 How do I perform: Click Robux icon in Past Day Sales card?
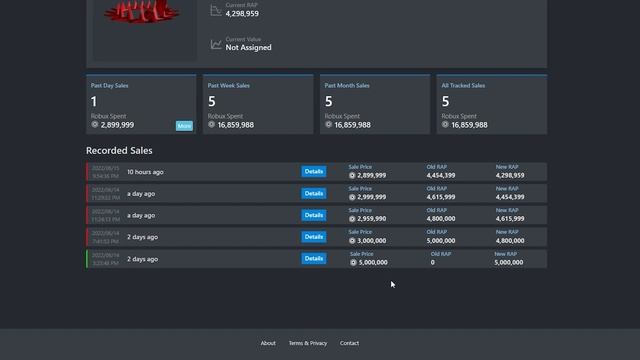click(x=95, y=124)
